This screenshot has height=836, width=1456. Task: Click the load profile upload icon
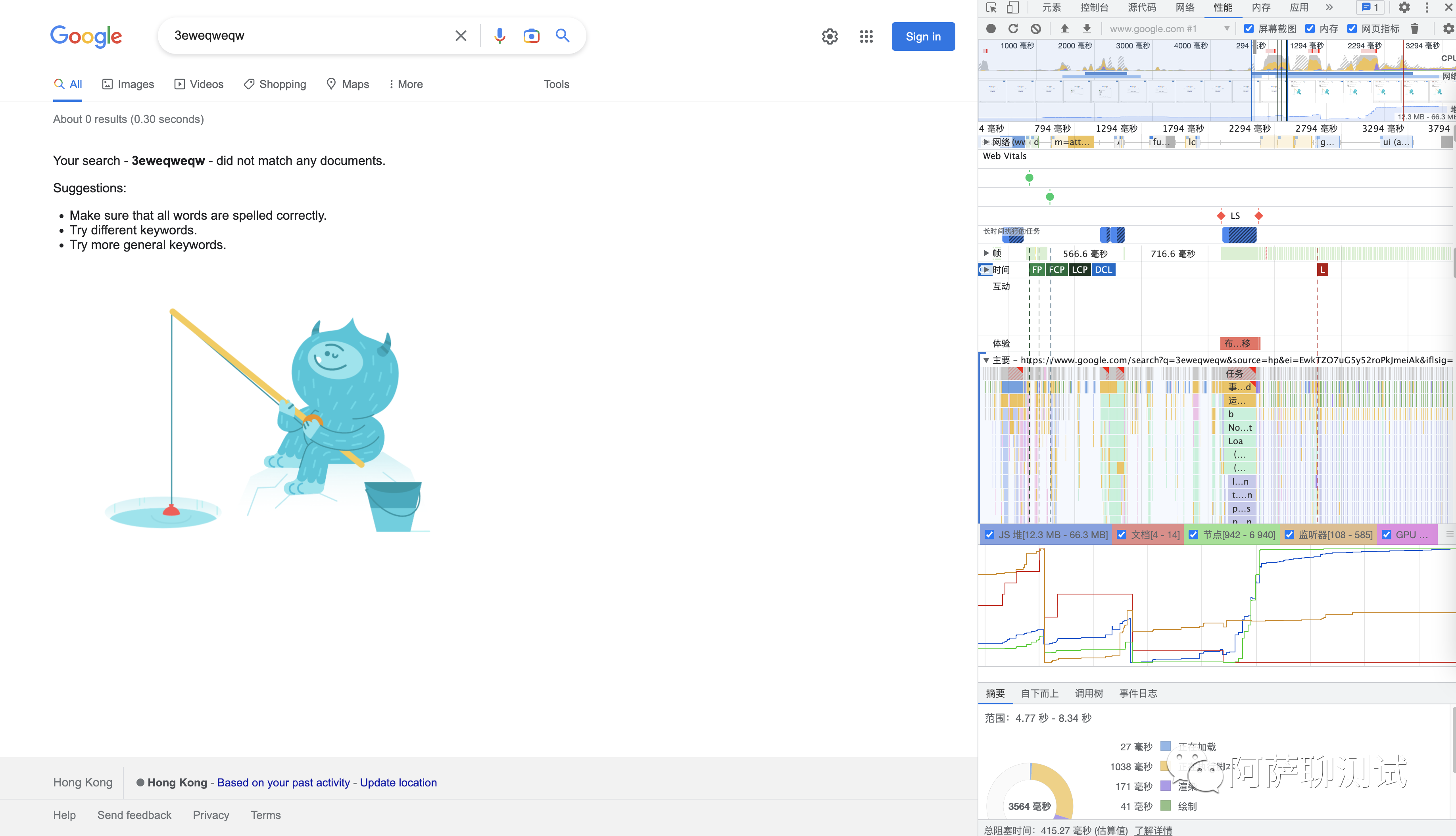click(1064, 29)
